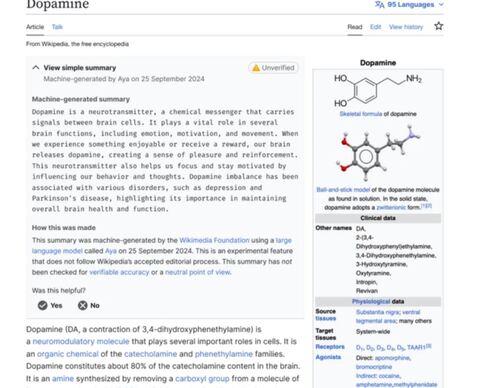Image resolution: width=480 pixels, height=388 pixels.
Task: Open the neuromodulatory molecule link
Action: pyautogui.click(x=81, y=342)
